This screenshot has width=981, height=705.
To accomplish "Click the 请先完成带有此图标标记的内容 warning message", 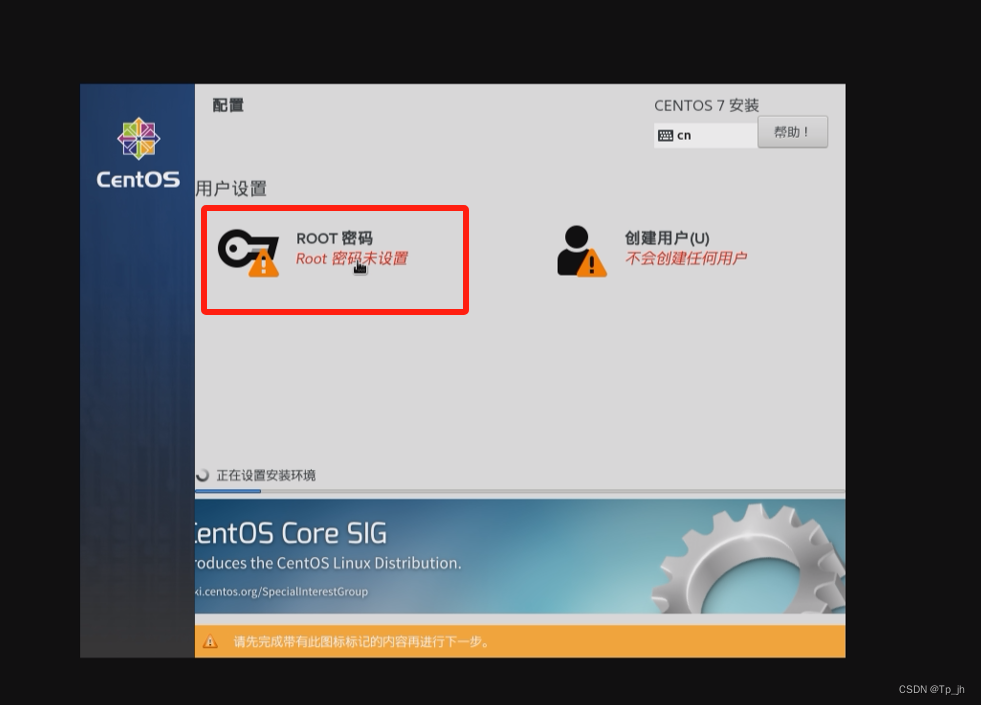I will pyautogui.click(x=362, y=642).
